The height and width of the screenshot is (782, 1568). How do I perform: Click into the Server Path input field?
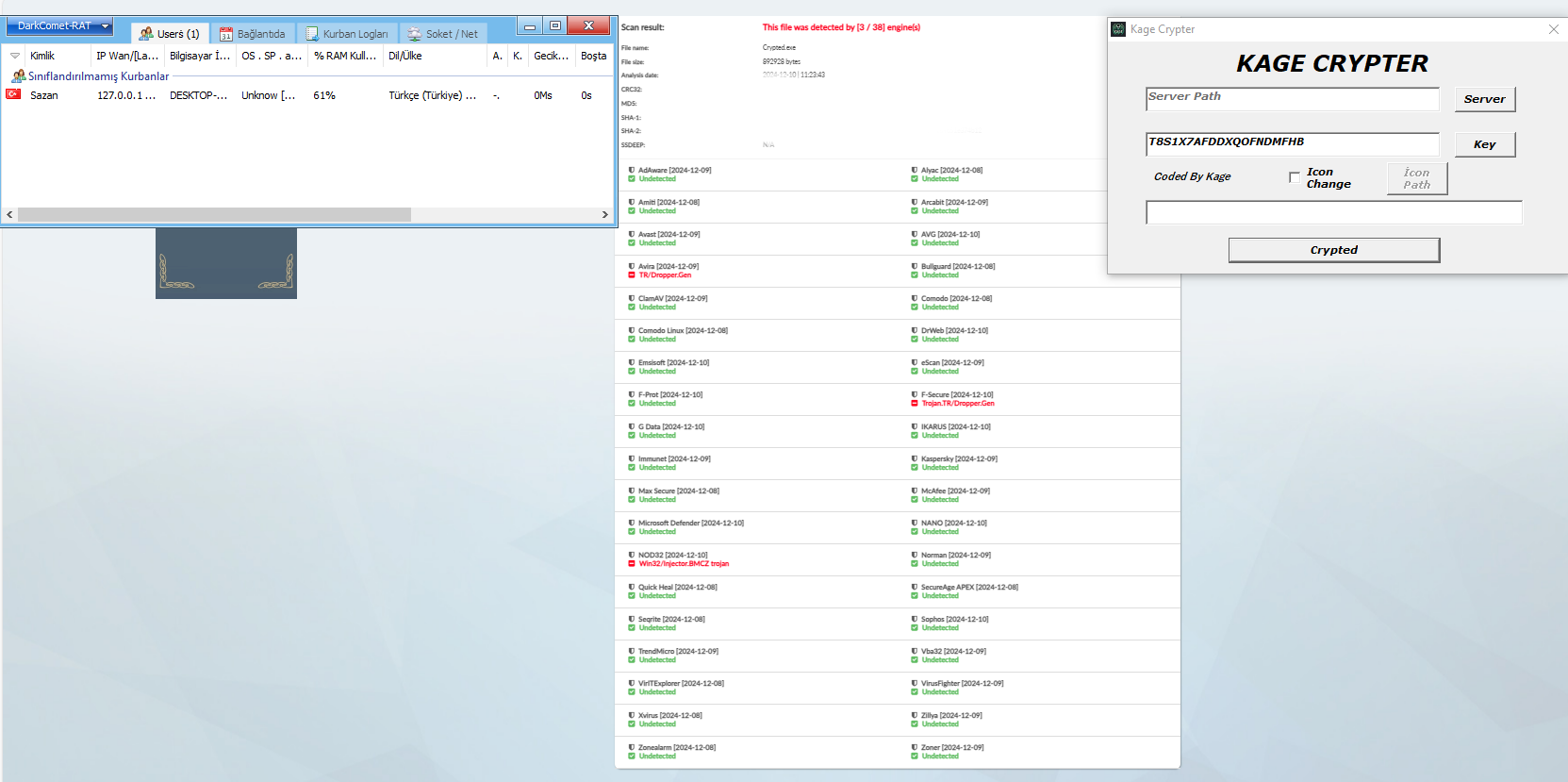coord(1293,99)
